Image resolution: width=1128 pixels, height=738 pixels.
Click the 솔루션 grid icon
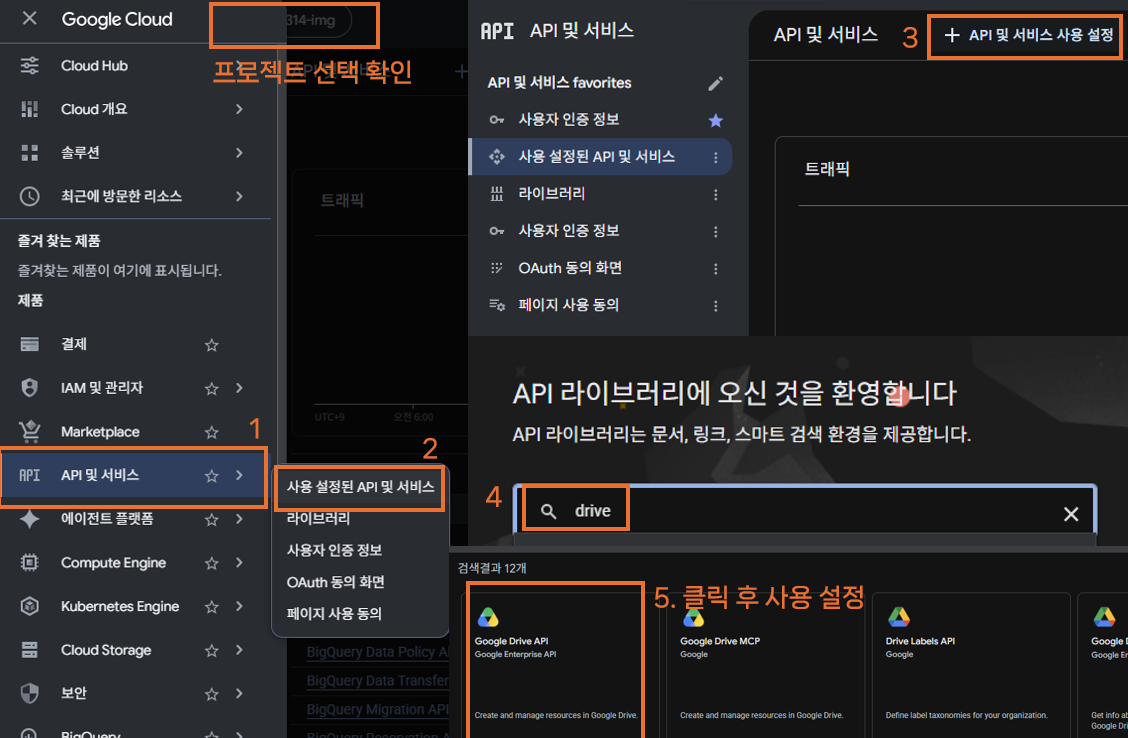click(29, 152)
